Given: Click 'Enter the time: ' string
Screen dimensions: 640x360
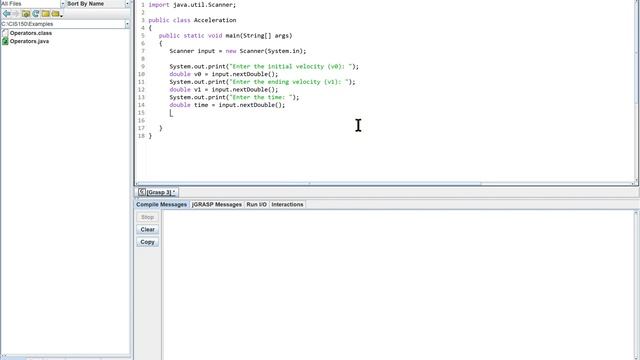Looking at the screenshot, I should [262, 98].
